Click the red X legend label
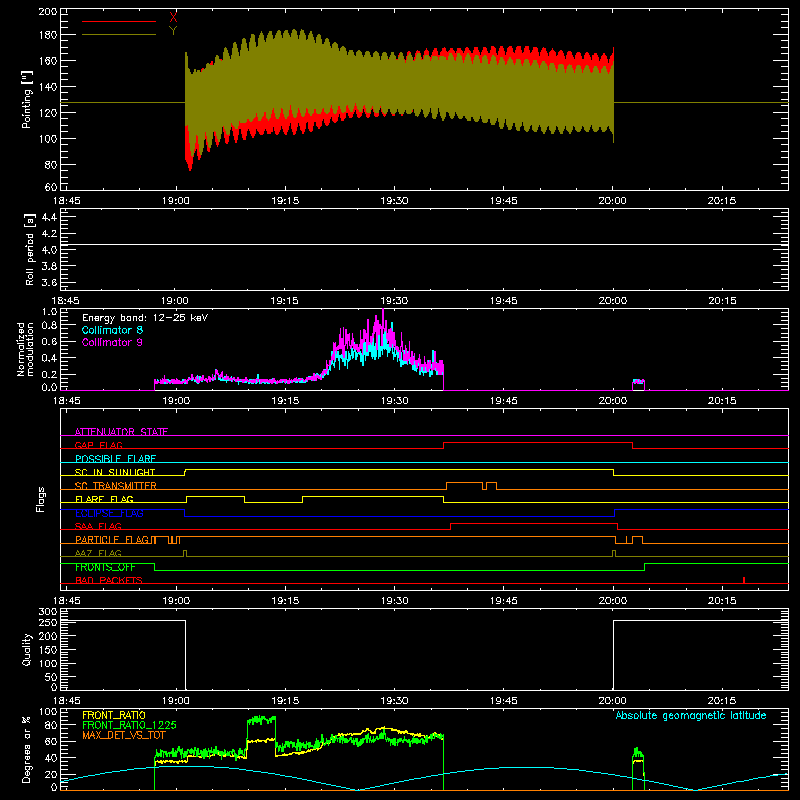Image resolution: width=800 pixels, height=800 pixels. point(173,18)
